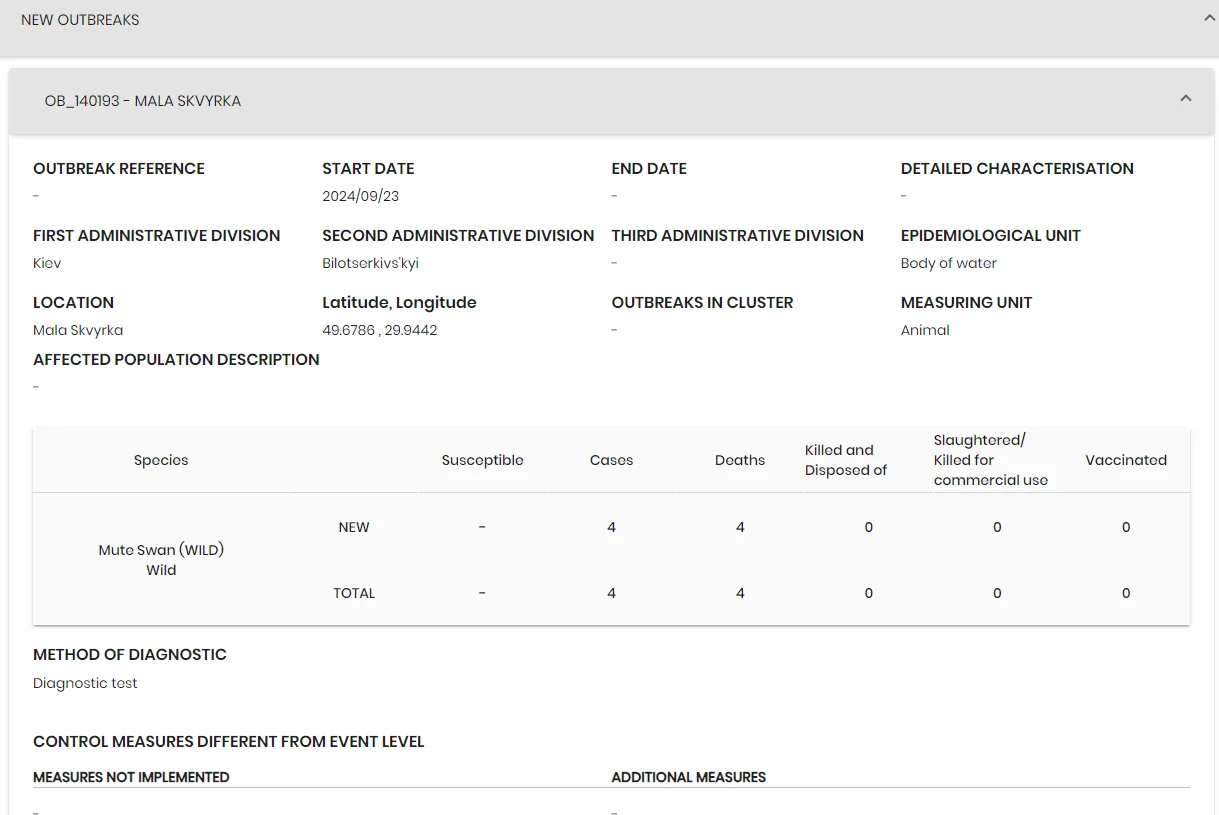Screen dimensions: 1219x815
Task: Click the METHOD OF DIAGNOSTIC heading
Action: pos(130,655)
